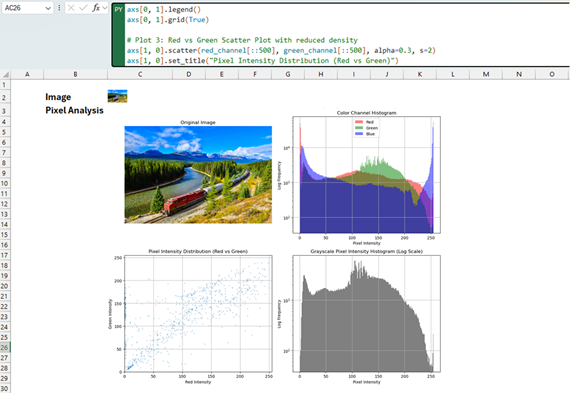Click the Color Channel Histogram chart title
This screenshot has width=570, height=393.
point(366,113)
